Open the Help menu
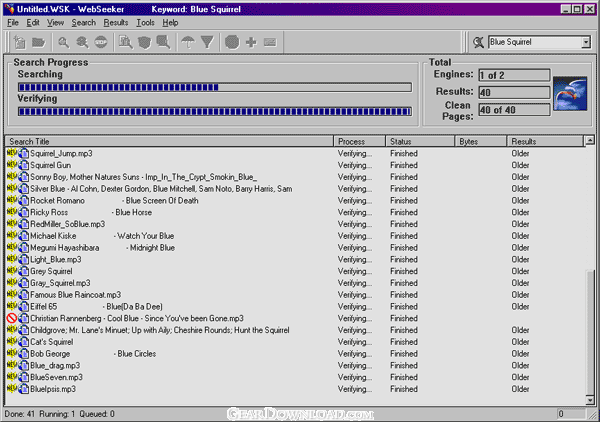 click(170, 23)
